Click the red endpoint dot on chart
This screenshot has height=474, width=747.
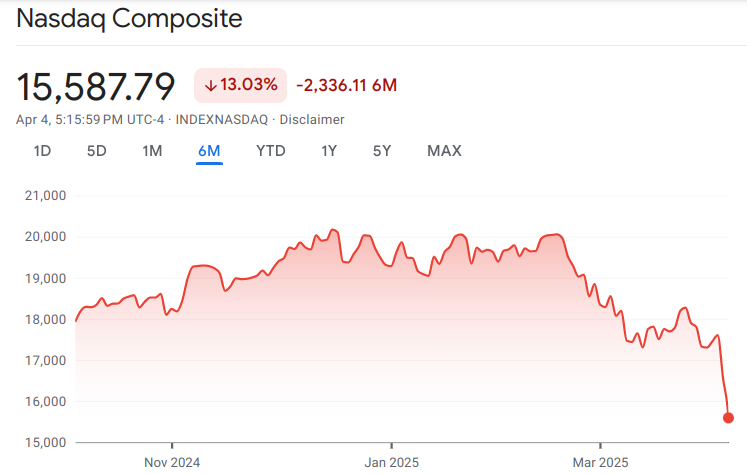point(728,417)
